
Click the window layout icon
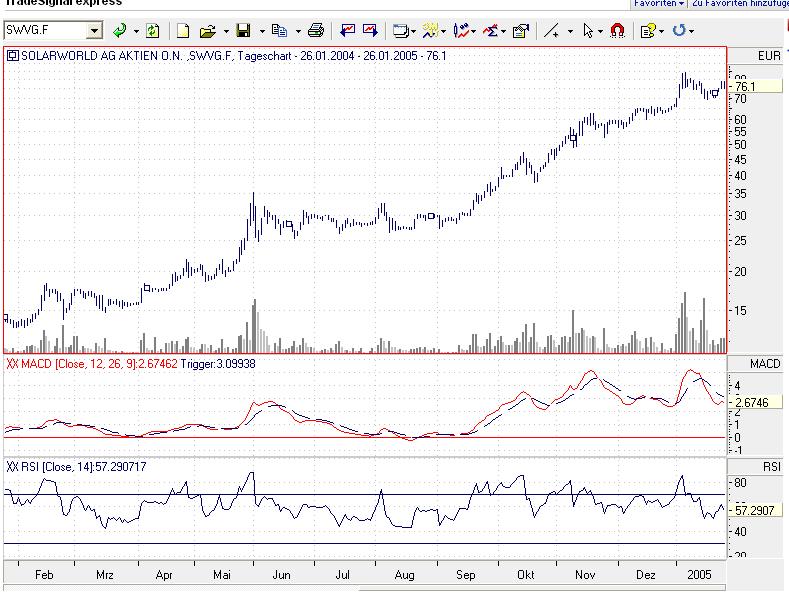tap(401, 31)
